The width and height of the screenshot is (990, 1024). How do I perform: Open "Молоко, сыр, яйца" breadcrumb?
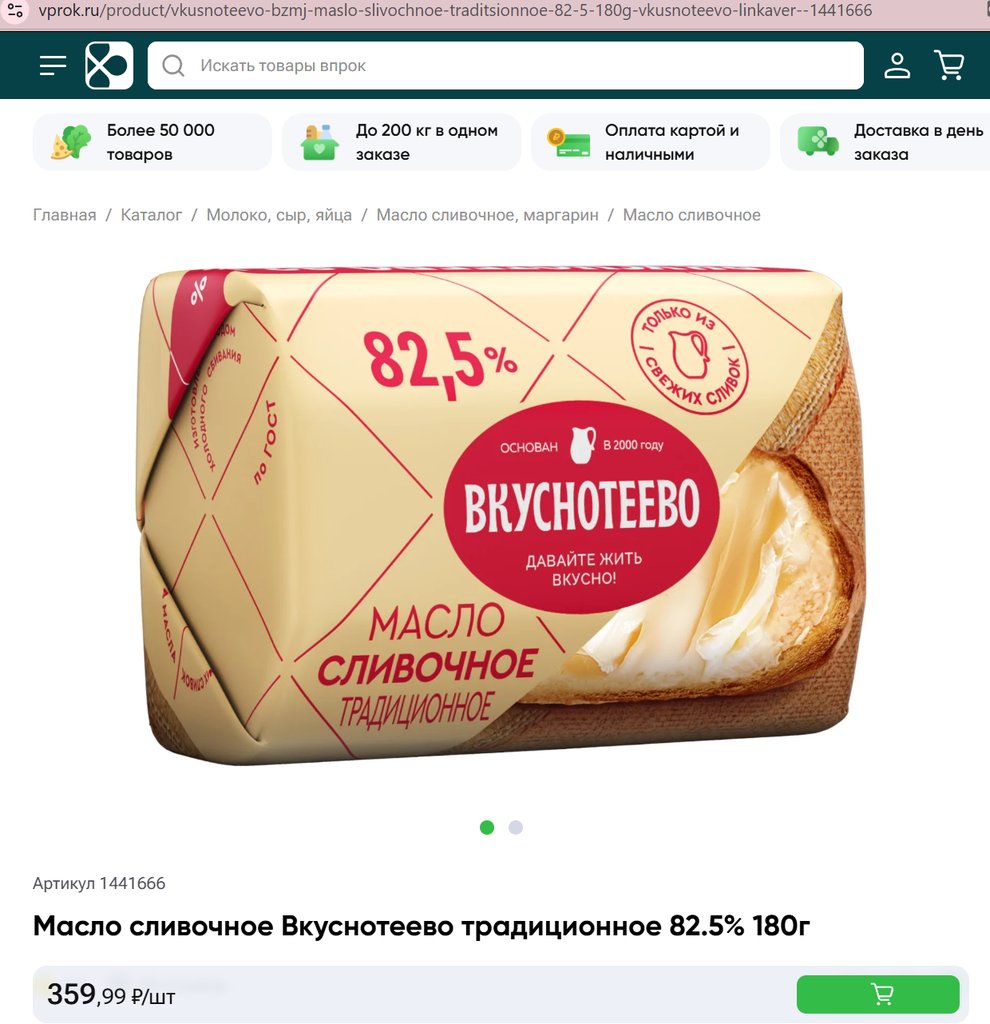pyautogui.click(x=279, y=215)
